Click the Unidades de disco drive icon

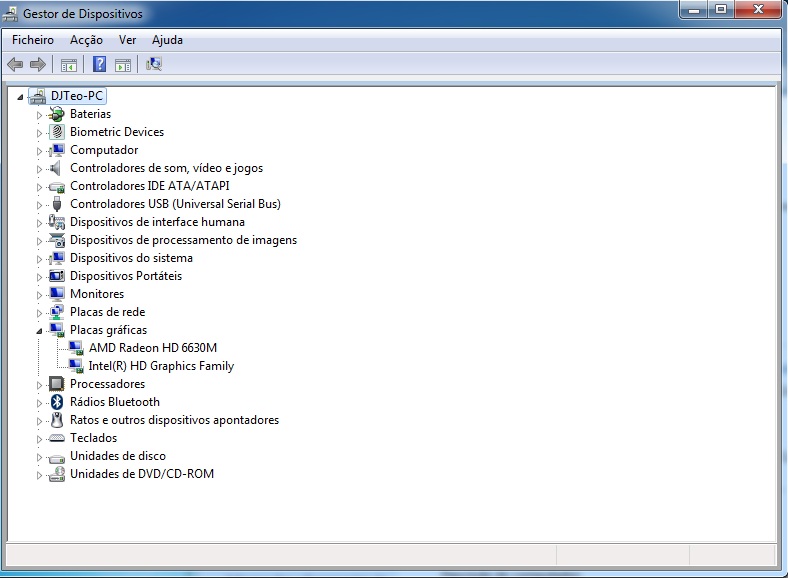pos(57,457)
